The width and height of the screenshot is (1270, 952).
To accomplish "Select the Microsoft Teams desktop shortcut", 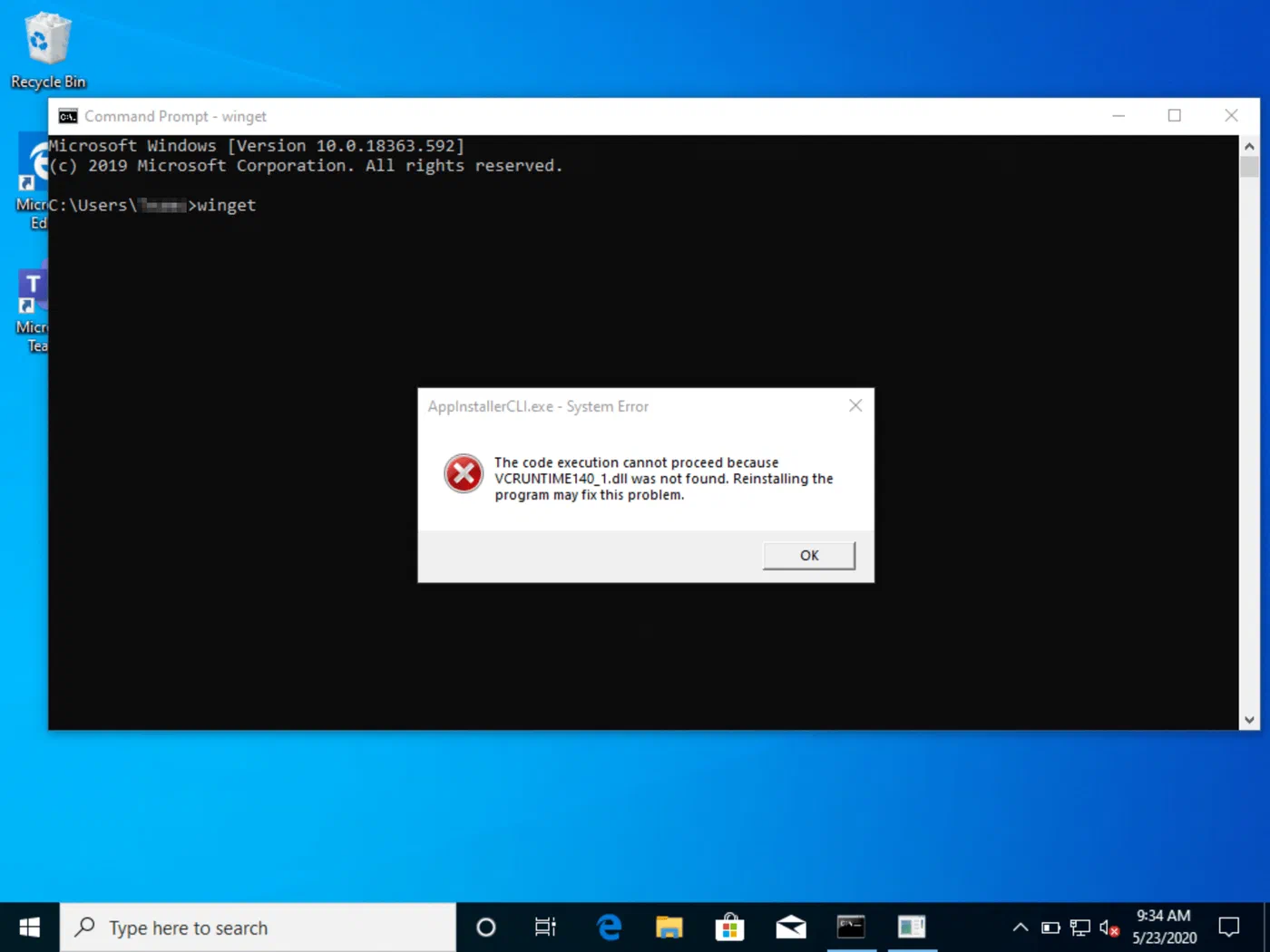I will tap(32, 308).
